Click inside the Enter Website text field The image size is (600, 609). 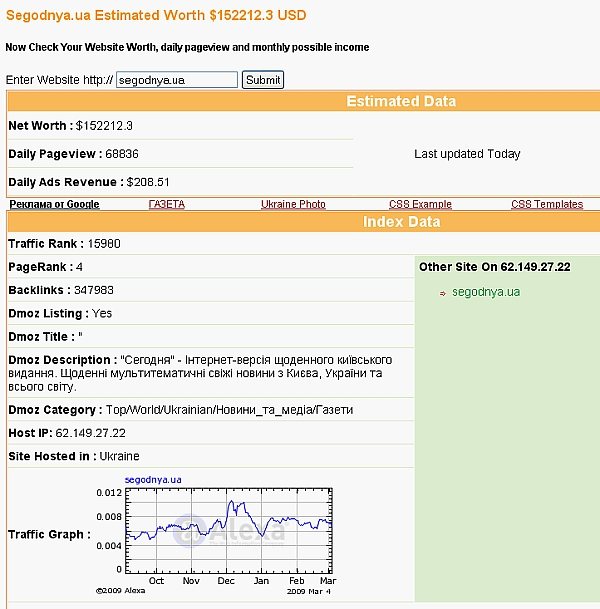click(176, 80)
